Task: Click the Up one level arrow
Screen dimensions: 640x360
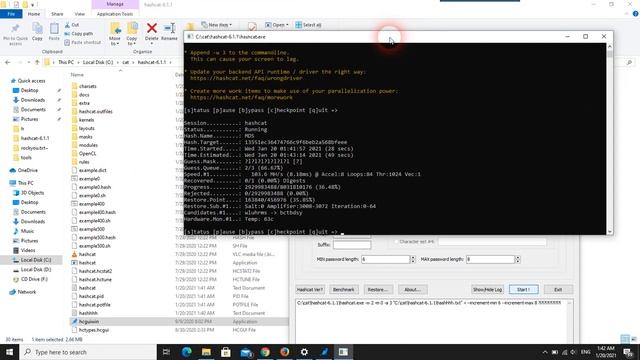Action: pos(37,62)
